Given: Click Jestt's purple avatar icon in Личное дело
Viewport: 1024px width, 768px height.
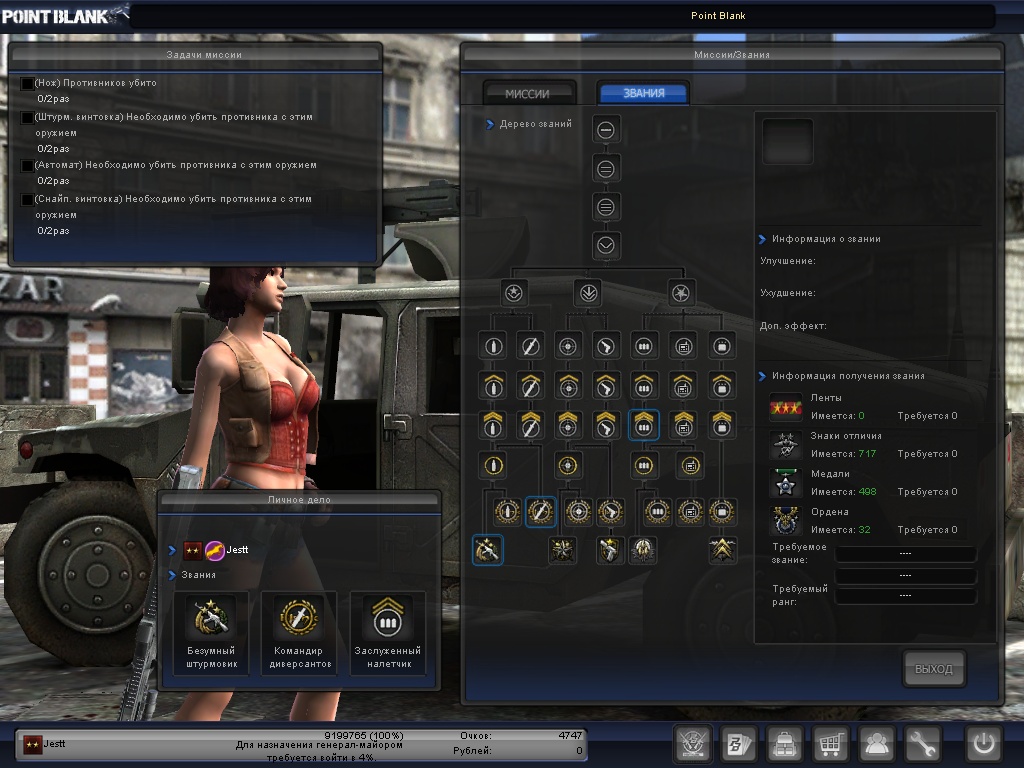Looking at the screenshot, I should point(215,551).
